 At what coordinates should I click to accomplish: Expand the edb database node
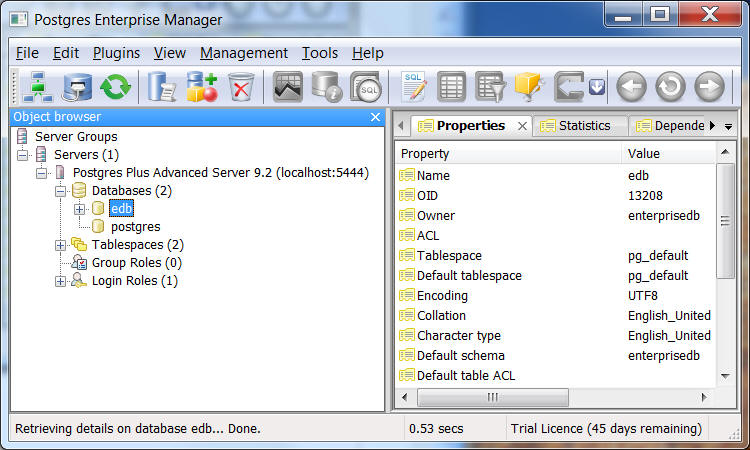[79, 209]
